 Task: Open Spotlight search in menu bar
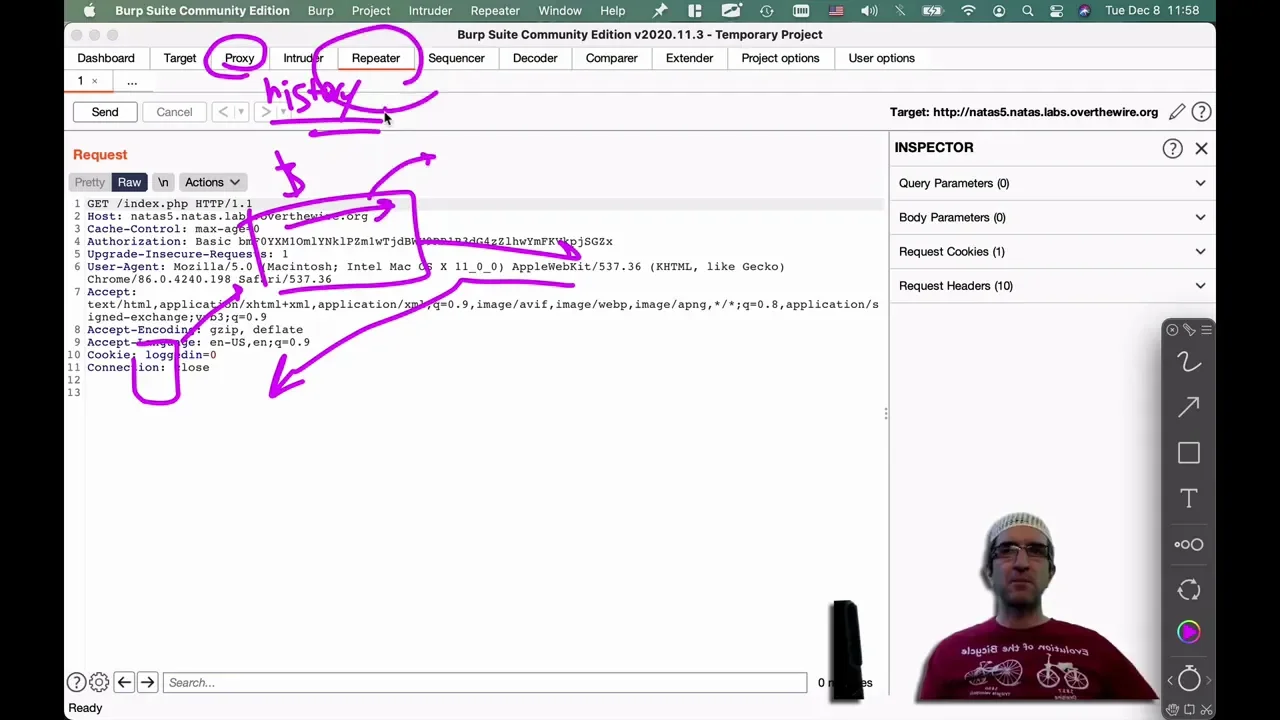point(1027,11)
